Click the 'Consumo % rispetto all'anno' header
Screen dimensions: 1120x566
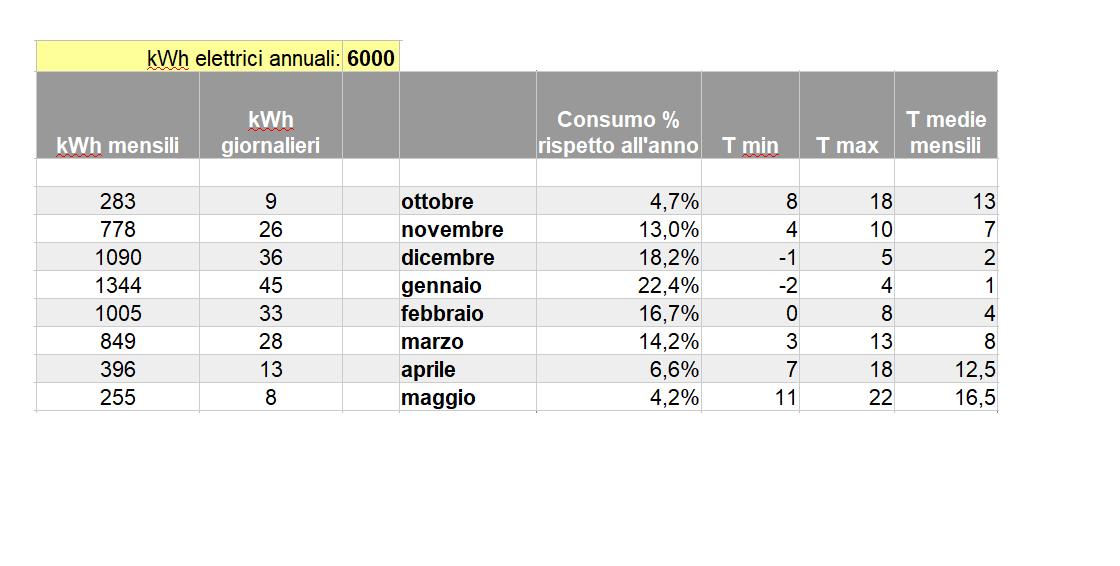(x=619, y=115)
